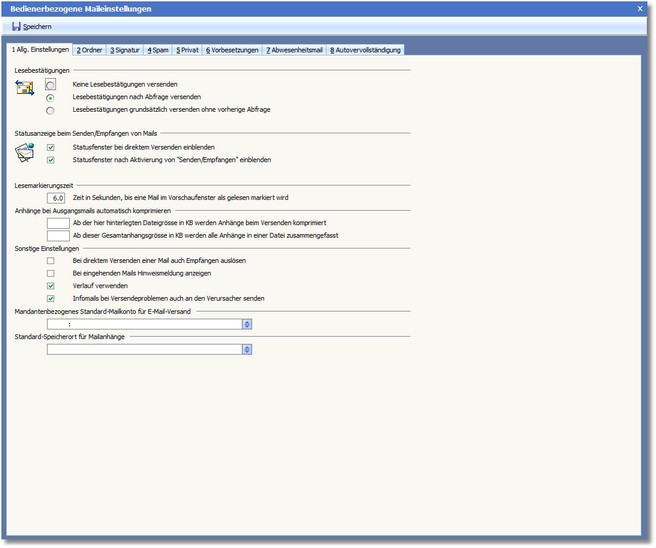
Task: Close the Maileinstellungen dialog window
Action: [x=640, y=8]
